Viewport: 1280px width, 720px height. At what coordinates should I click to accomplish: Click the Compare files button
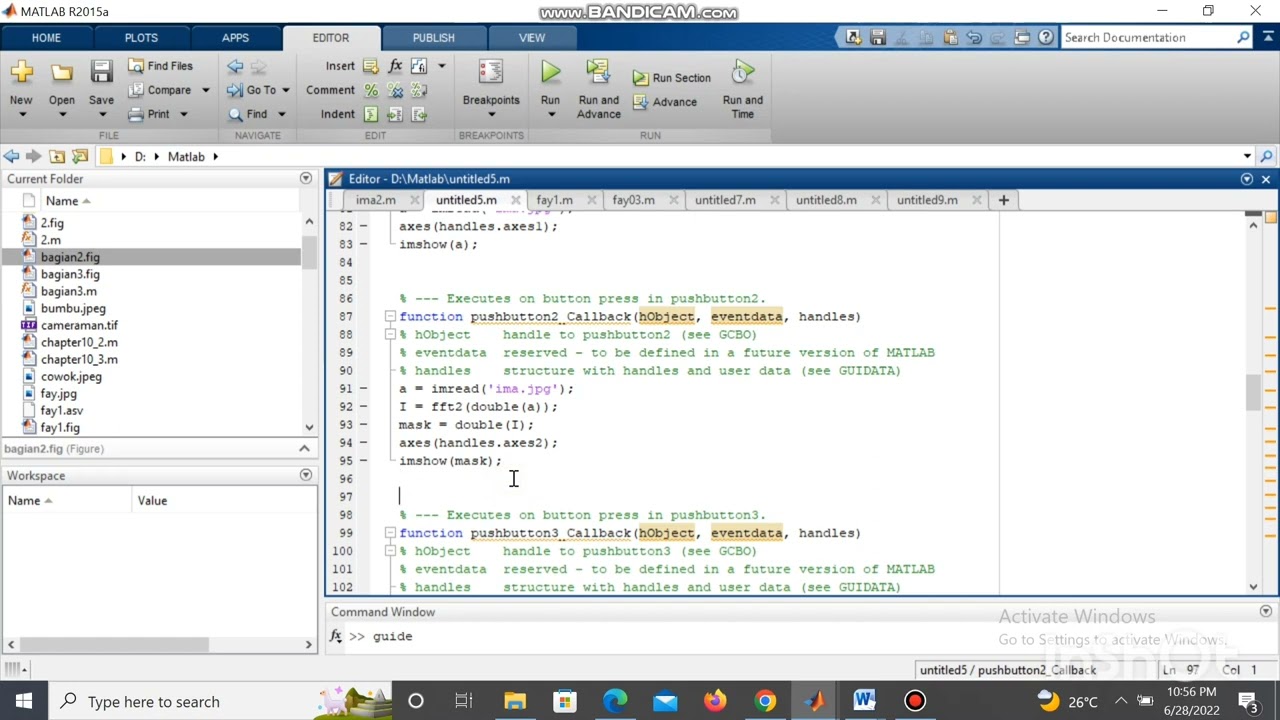(159, 90)
